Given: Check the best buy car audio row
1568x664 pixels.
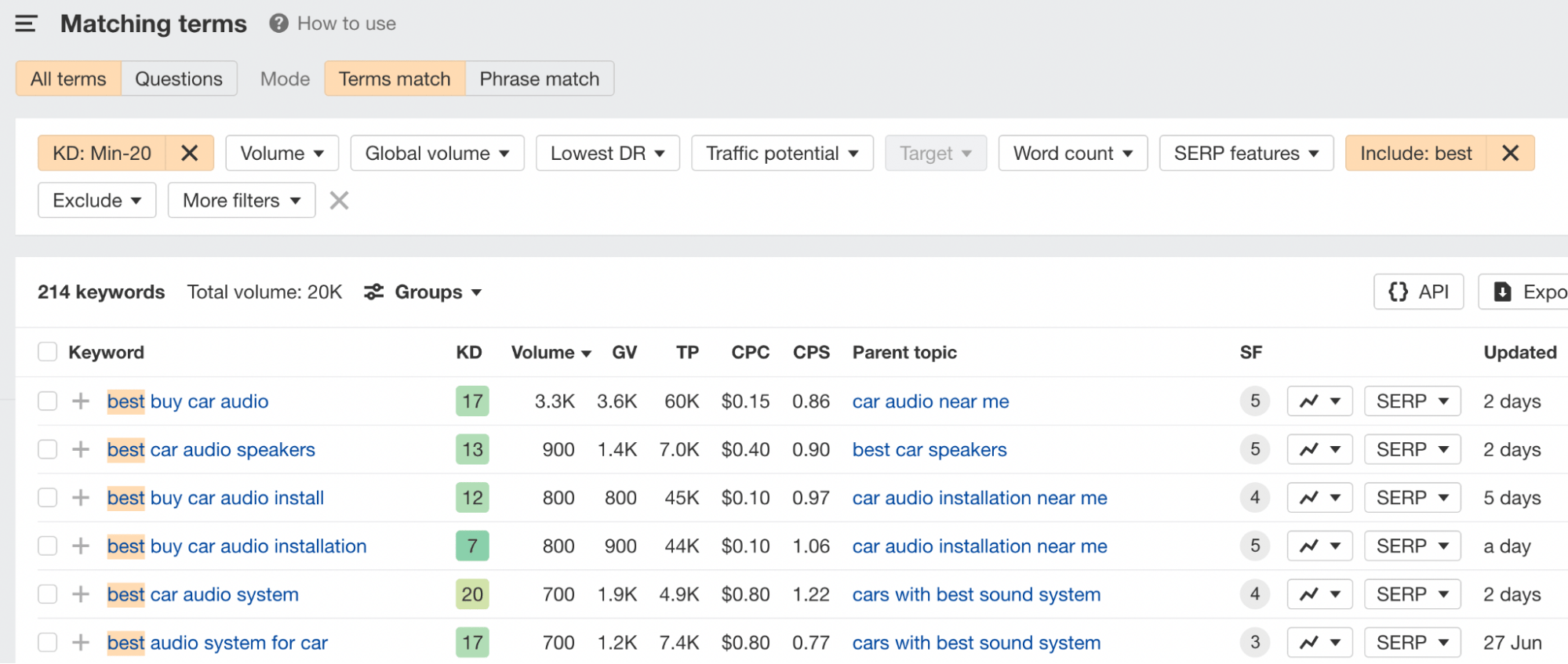Looking at the screenshot, I should click(x=48, y=401).
